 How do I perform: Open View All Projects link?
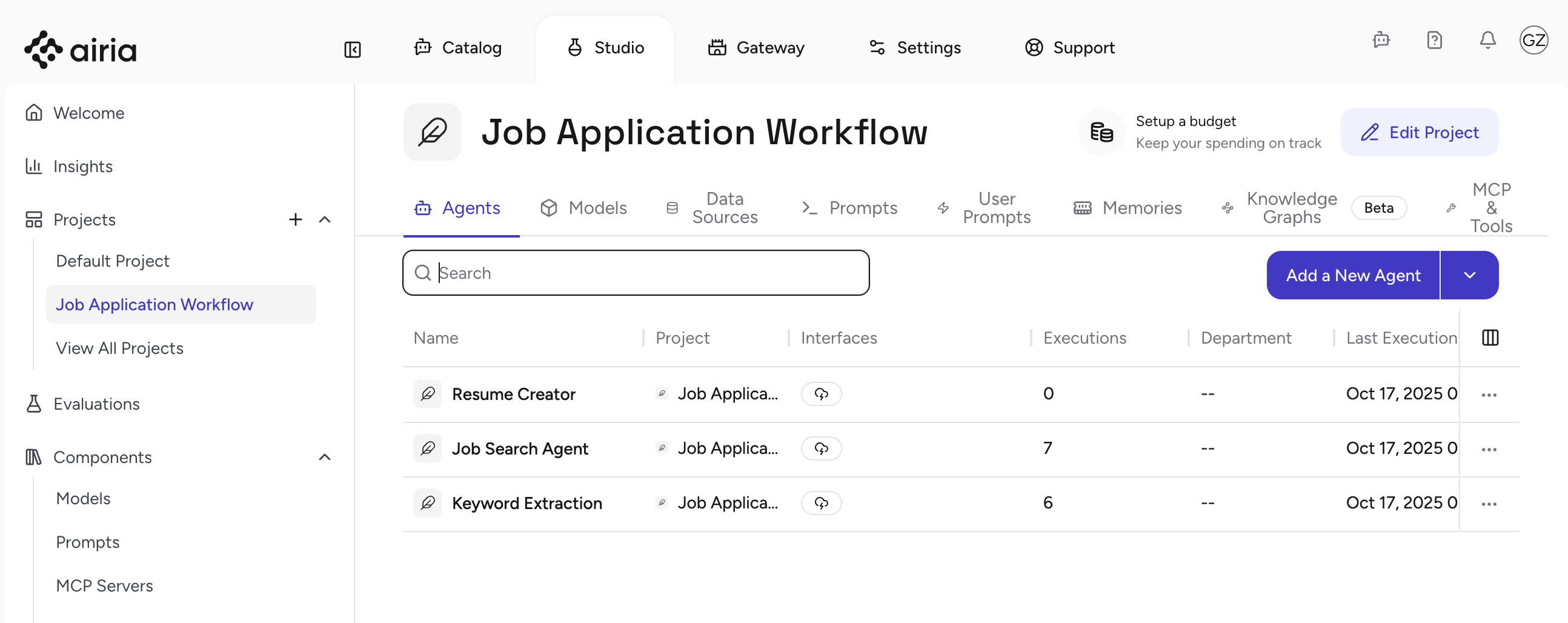point(119,348)
